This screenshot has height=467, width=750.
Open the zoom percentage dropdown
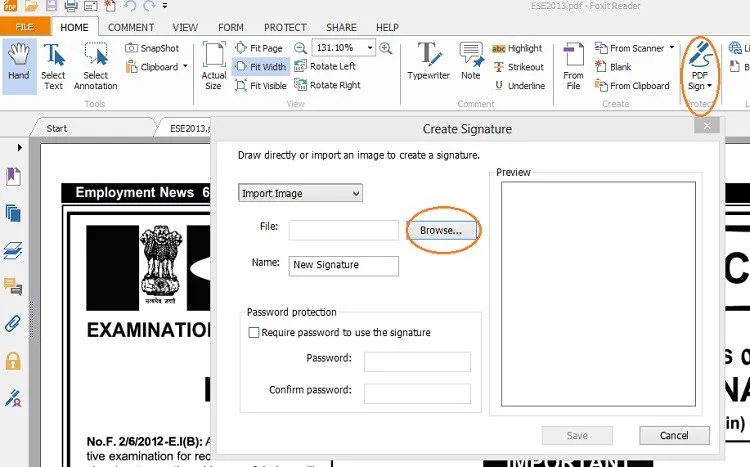(x=370, y=48)
